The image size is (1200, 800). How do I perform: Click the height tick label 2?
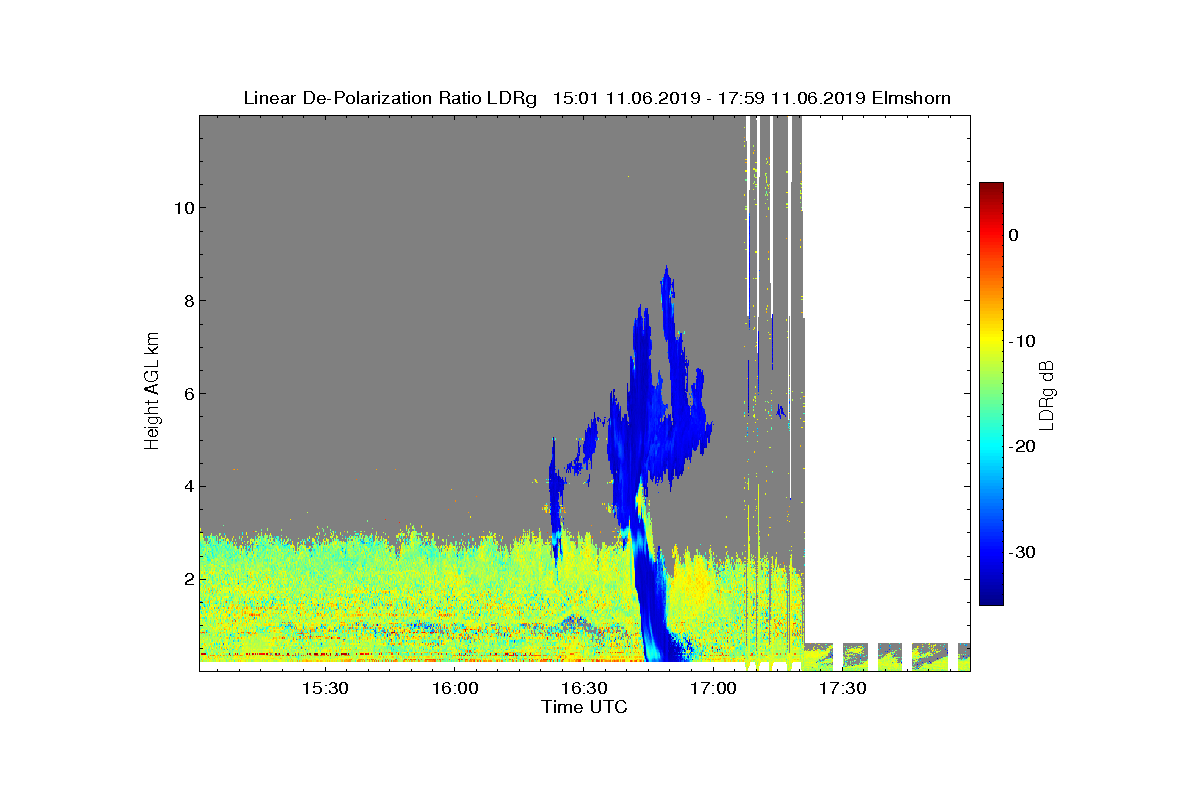pyautogui.click(x=187, y=580)
